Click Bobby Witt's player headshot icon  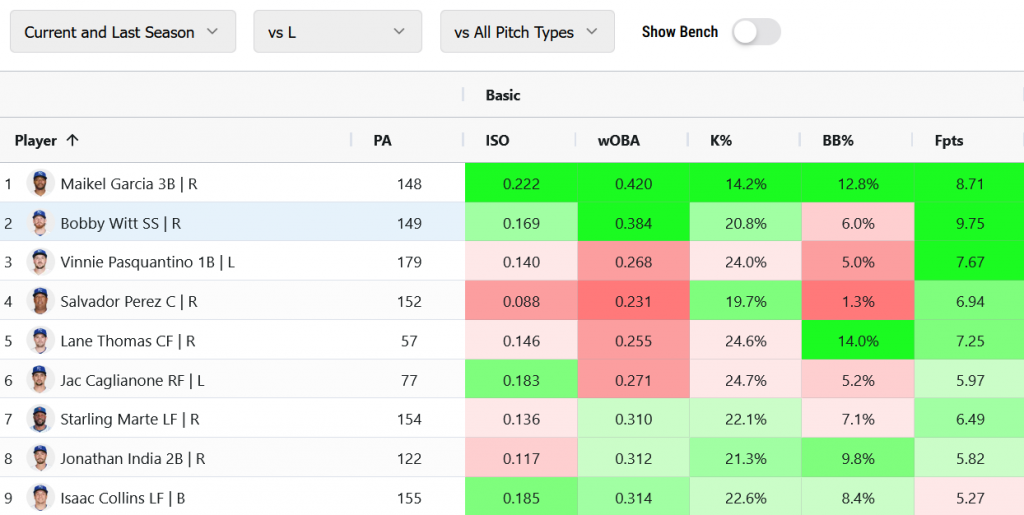(x=40, y=223)
